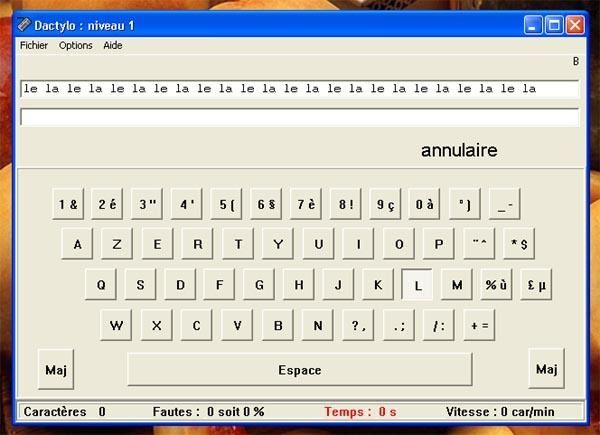Click the I key

click(x=359, y=244)
